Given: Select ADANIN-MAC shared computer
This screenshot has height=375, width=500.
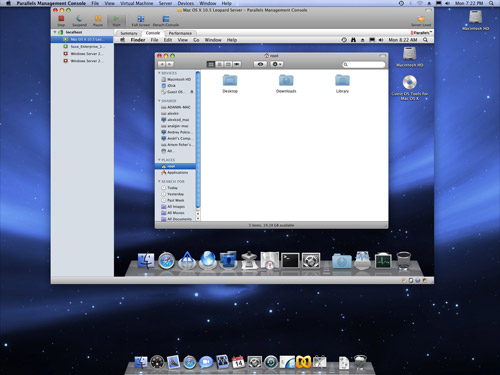Looking at the screenshot, I should (175, 107).
